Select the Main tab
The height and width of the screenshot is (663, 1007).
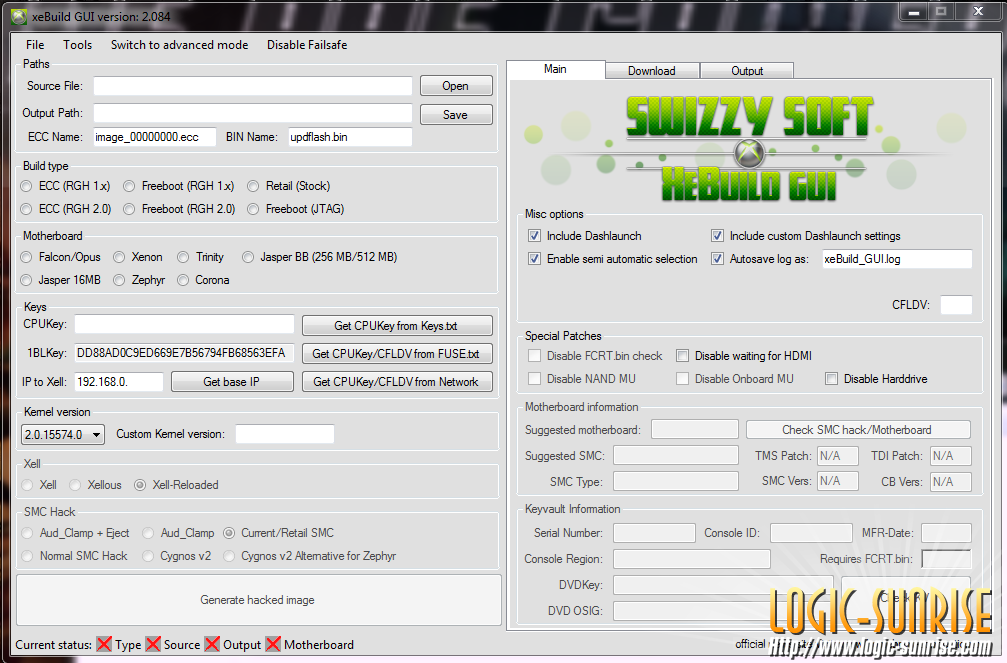[x=556, y=69]
